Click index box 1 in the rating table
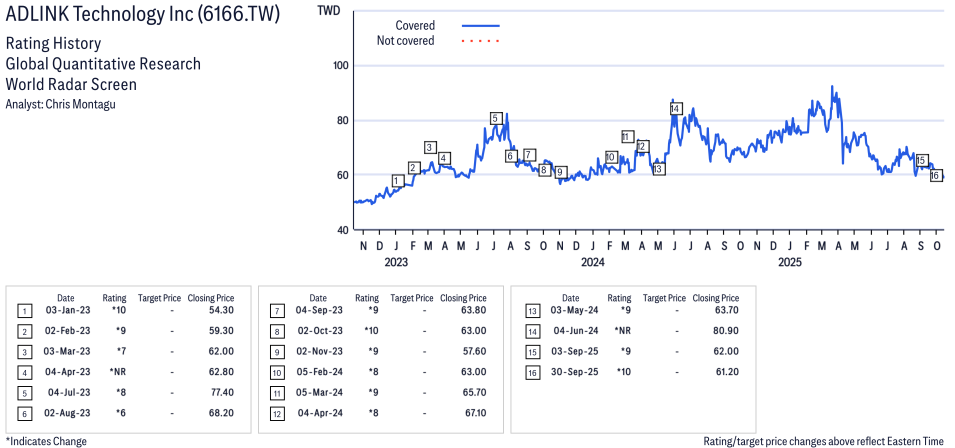This screenshot has width=955, height=448. (x=24, y=311)
